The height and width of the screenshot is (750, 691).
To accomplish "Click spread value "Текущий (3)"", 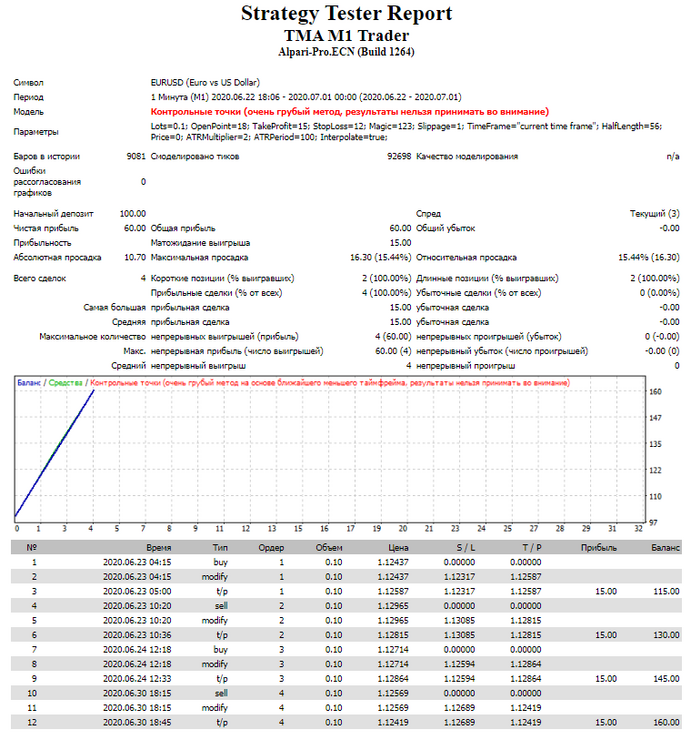I will point(654,214).
